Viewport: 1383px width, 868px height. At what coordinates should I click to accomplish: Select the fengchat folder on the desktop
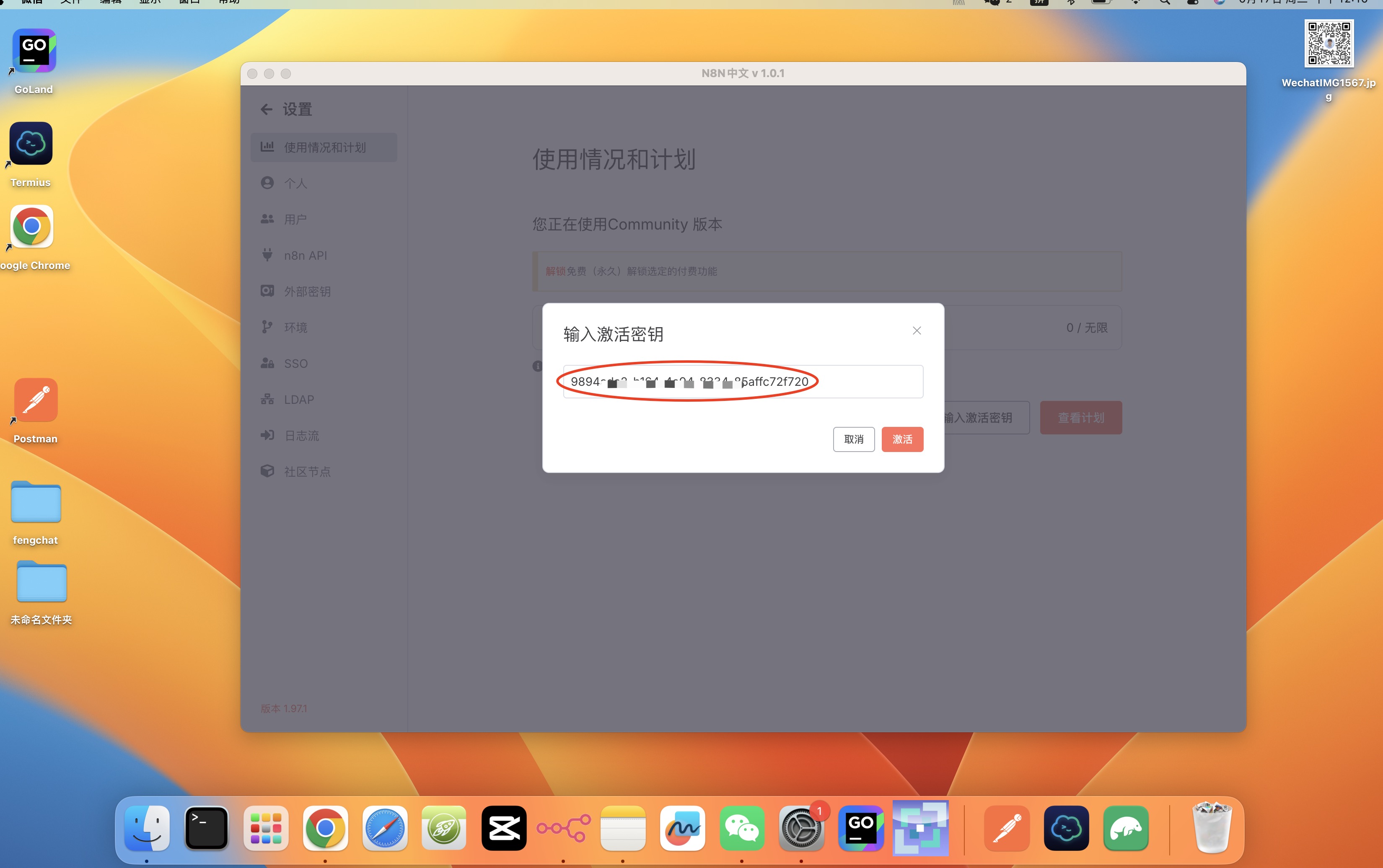[36, 502]
